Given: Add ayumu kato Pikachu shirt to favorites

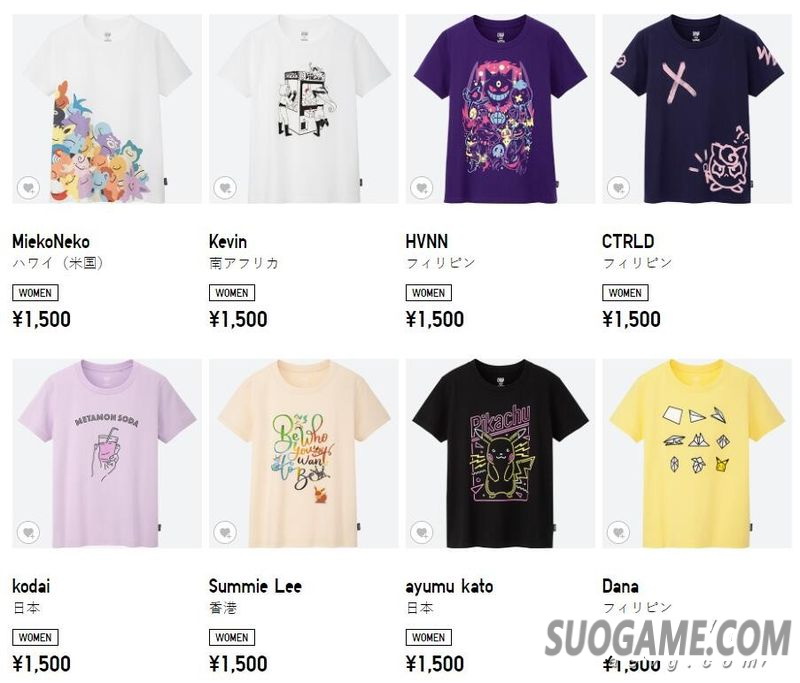Looking at the screenshot, I should (x=421, y=533).
